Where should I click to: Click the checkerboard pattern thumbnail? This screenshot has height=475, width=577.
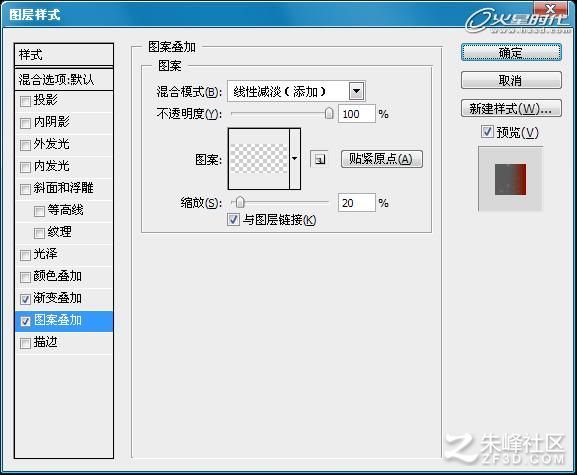pos(259,159)
